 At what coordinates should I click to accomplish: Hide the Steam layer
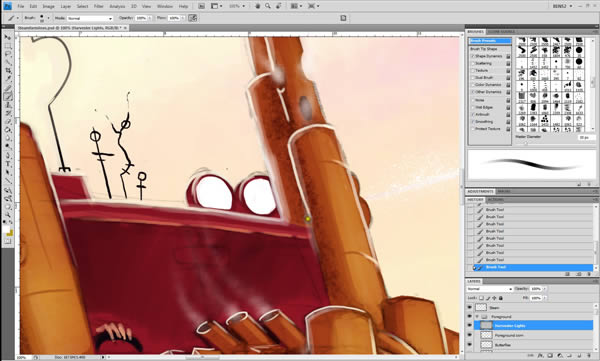[x=470, y=308]
